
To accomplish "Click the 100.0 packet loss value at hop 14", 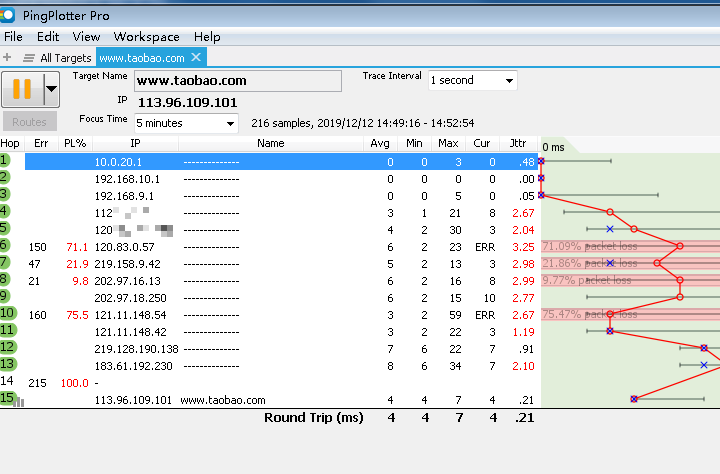I will [x=74, y=383].
